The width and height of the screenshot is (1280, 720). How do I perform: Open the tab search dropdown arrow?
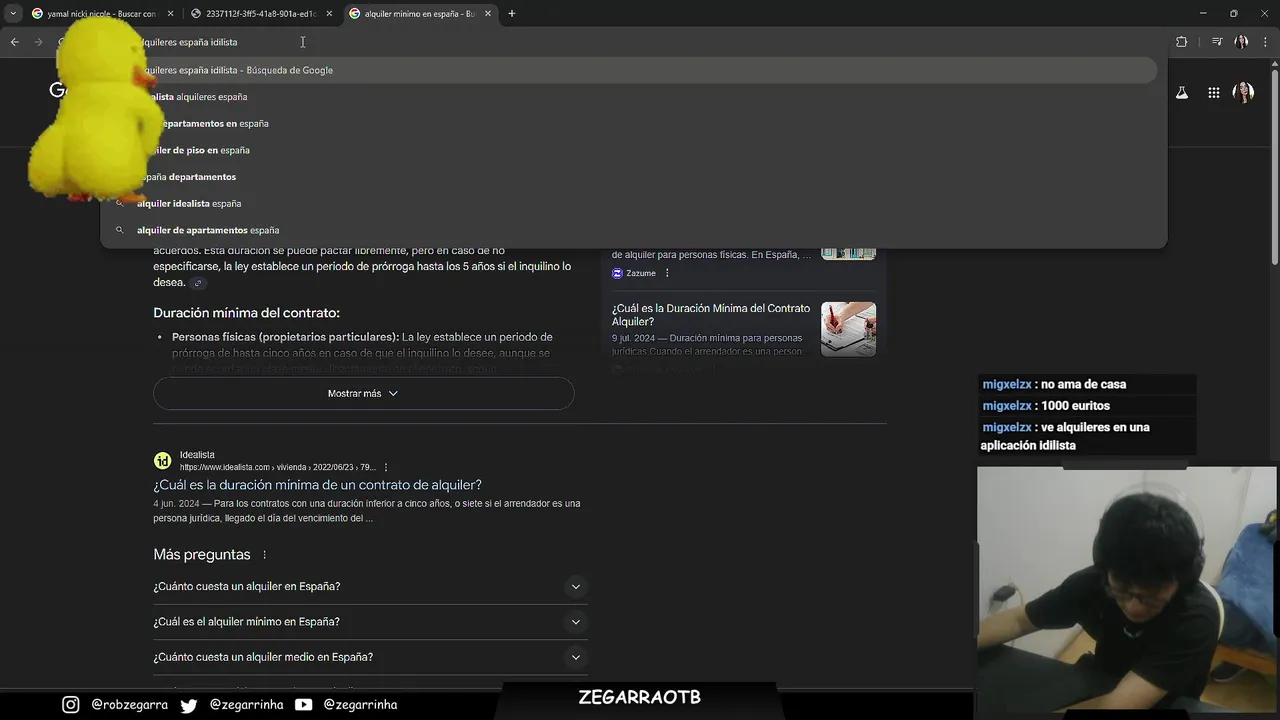[x=13, y=14]
